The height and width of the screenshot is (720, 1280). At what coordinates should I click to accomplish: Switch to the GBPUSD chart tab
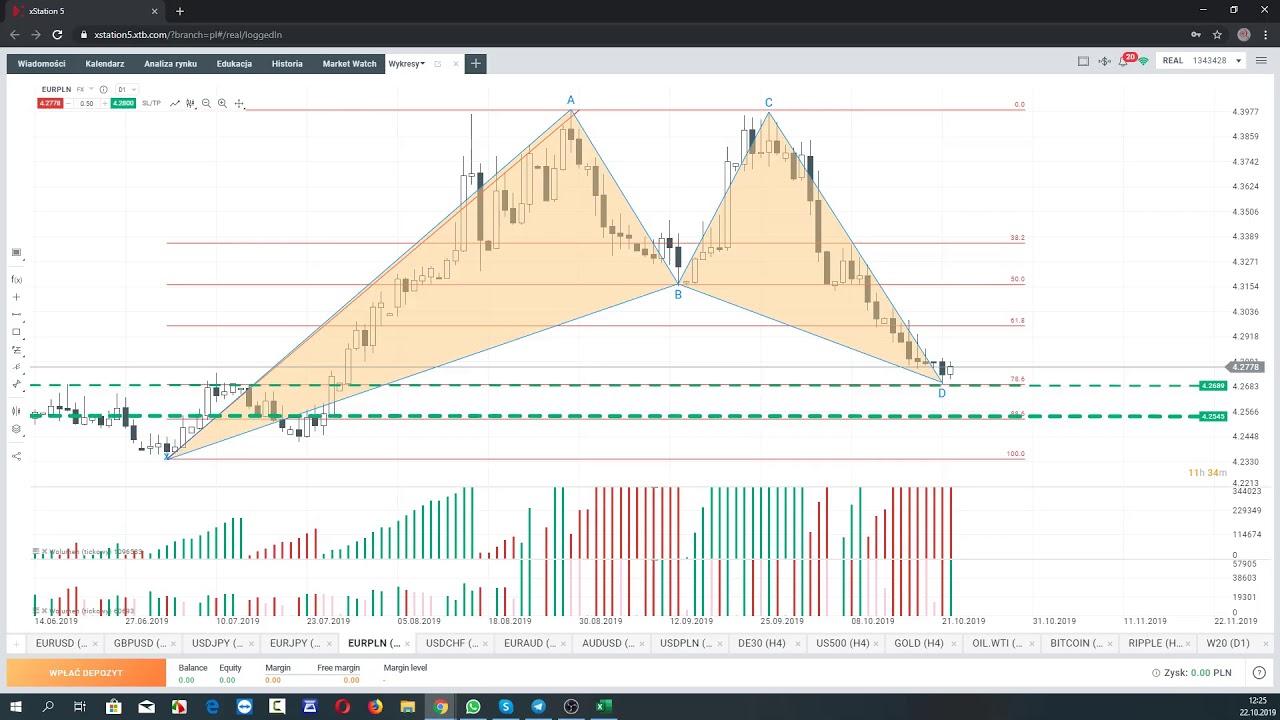click(140, 643)
